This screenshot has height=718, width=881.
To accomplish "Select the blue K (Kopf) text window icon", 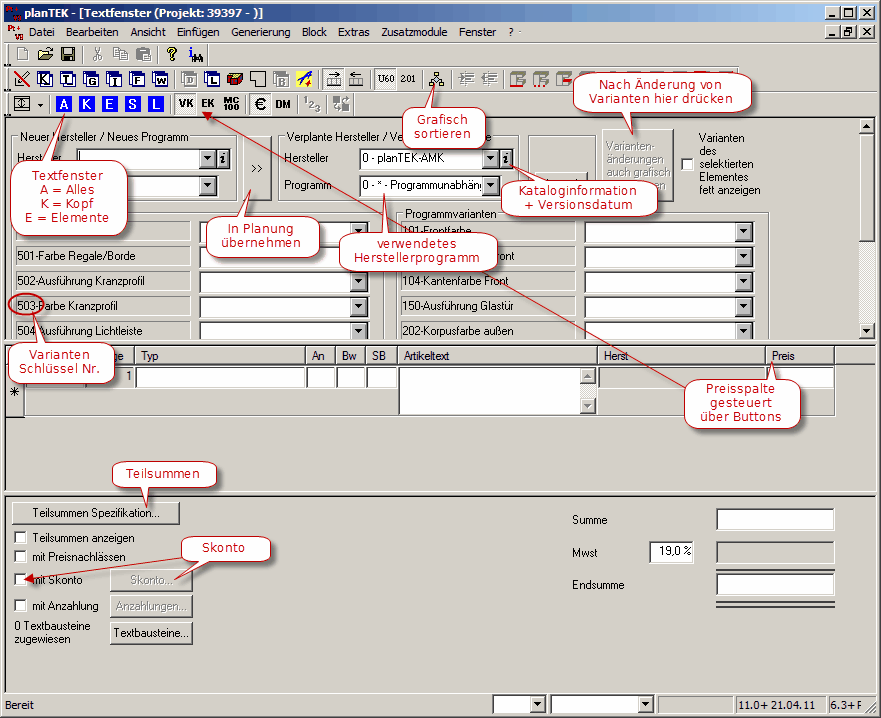I will [x=87, y=104].
